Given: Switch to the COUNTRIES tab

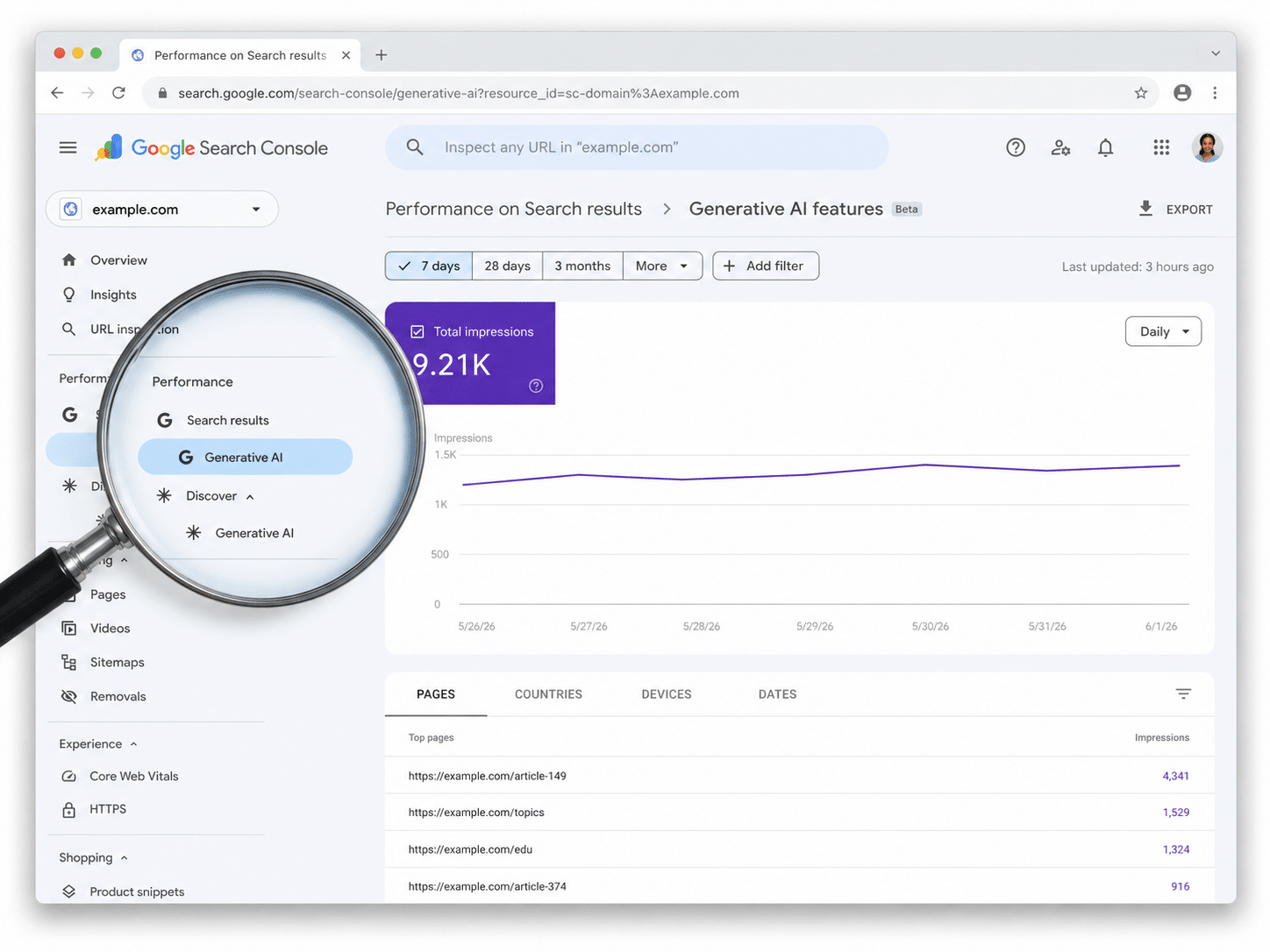Looking at the screenshot, I should click(x=548, y=694).
